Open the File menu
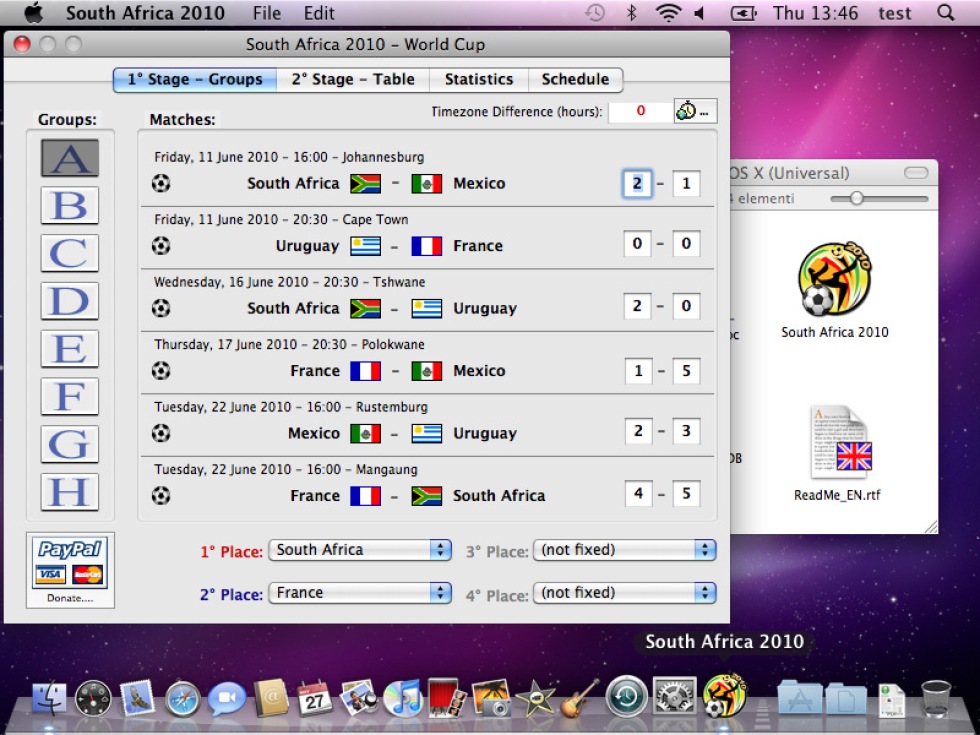Image resolution: width=980 pixels, height=735 pixels. (267, 13)
